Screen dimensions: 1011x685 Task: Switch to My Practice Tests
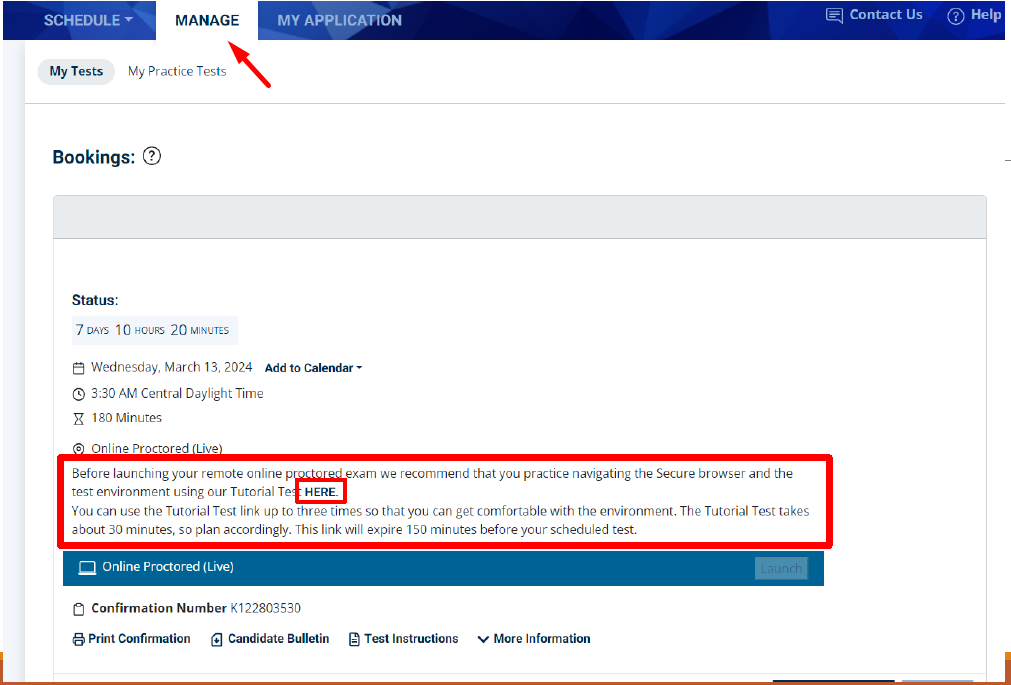[177, 72]
